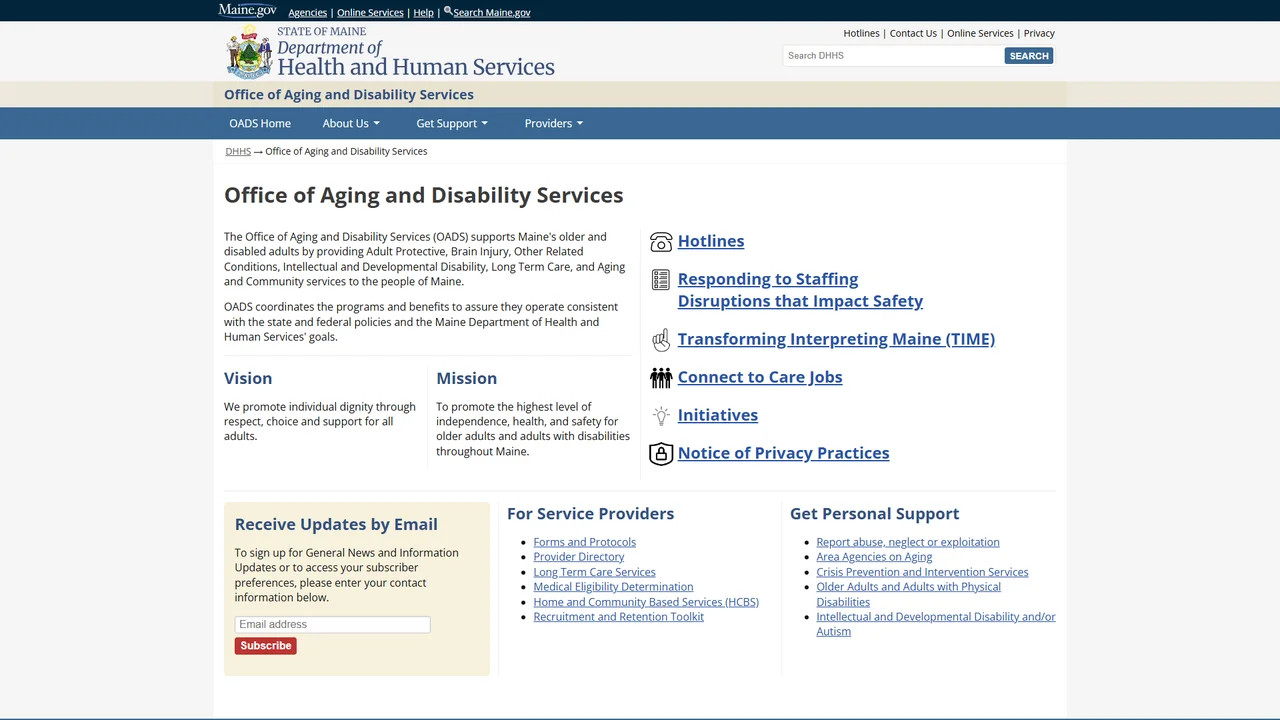The height and width of the screenshot is (720, 1280).
Task: Click the checklist icon beside Responding to Staffing
Action: [661, 280]
